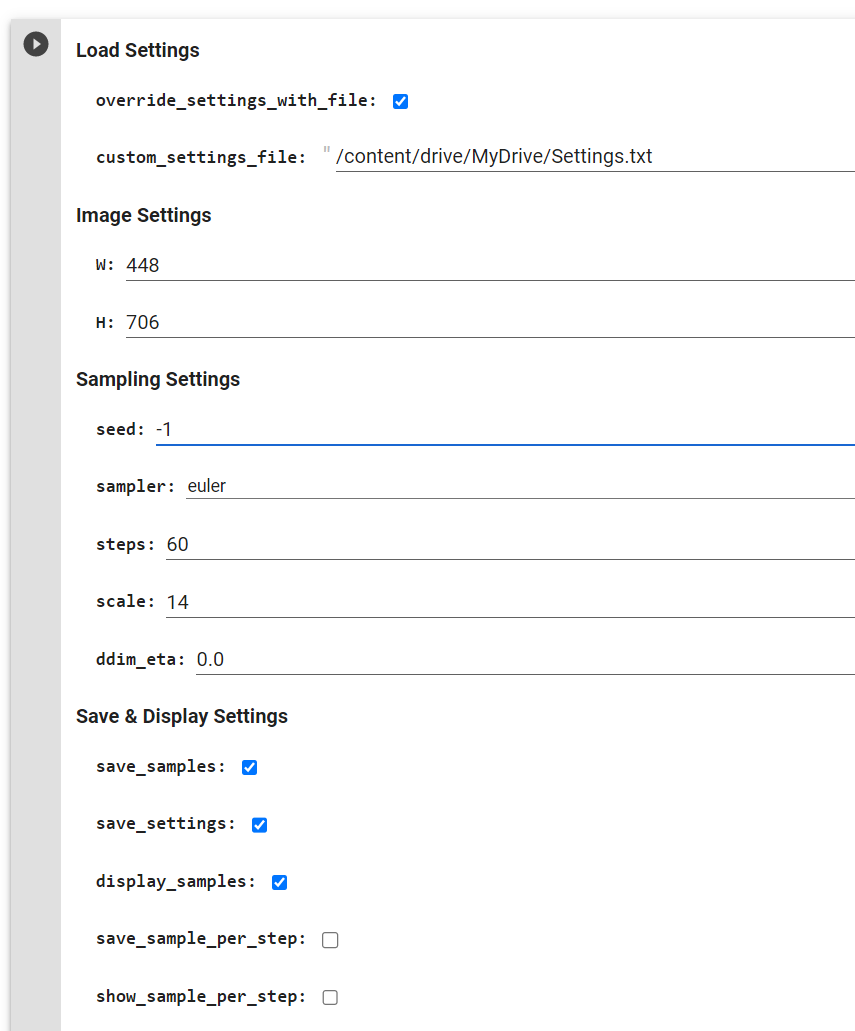Click the custom_settings_file path field

594,157
